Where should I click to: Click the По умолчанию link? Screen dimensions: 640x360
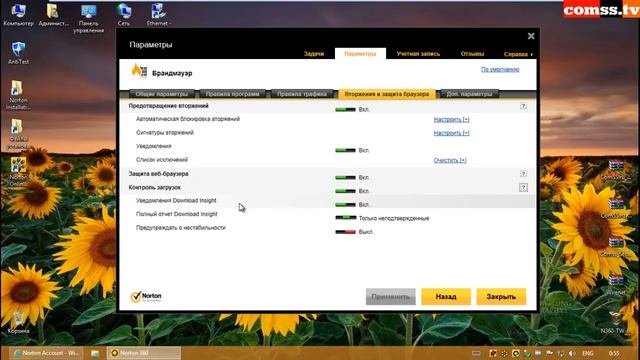tap(500, 69)
